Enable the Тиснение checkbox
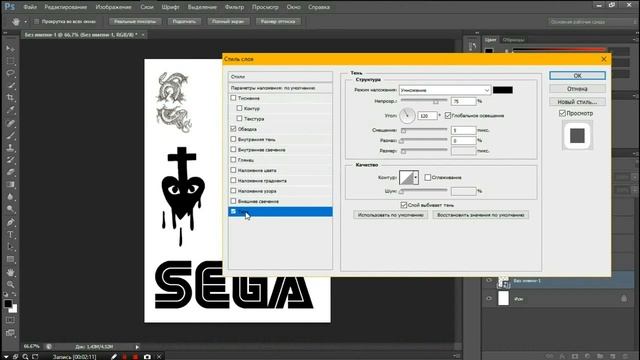 pyautogui.click(x=233, y=98)
